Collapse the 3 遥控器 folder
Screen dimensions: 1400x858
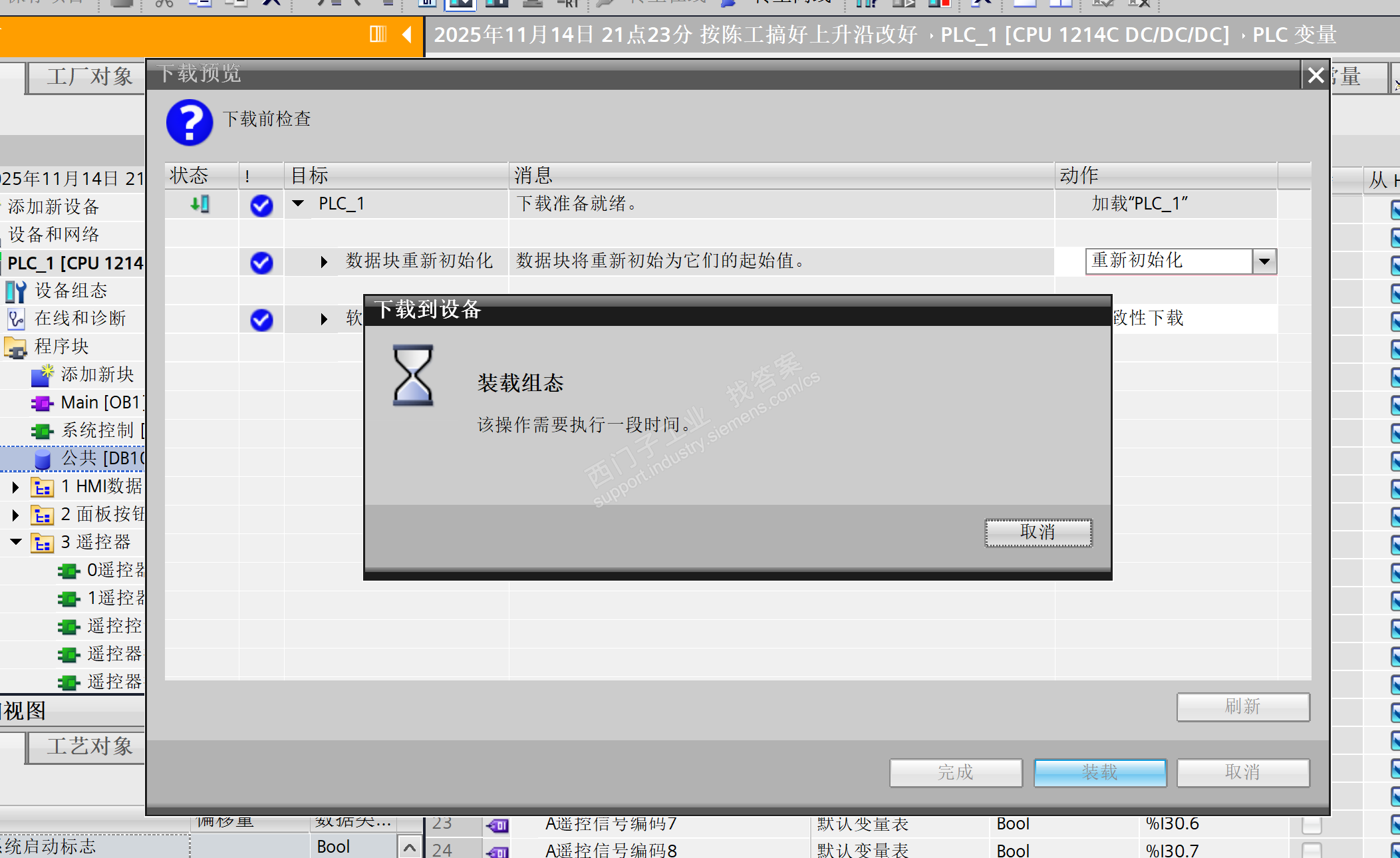(16, 542)
